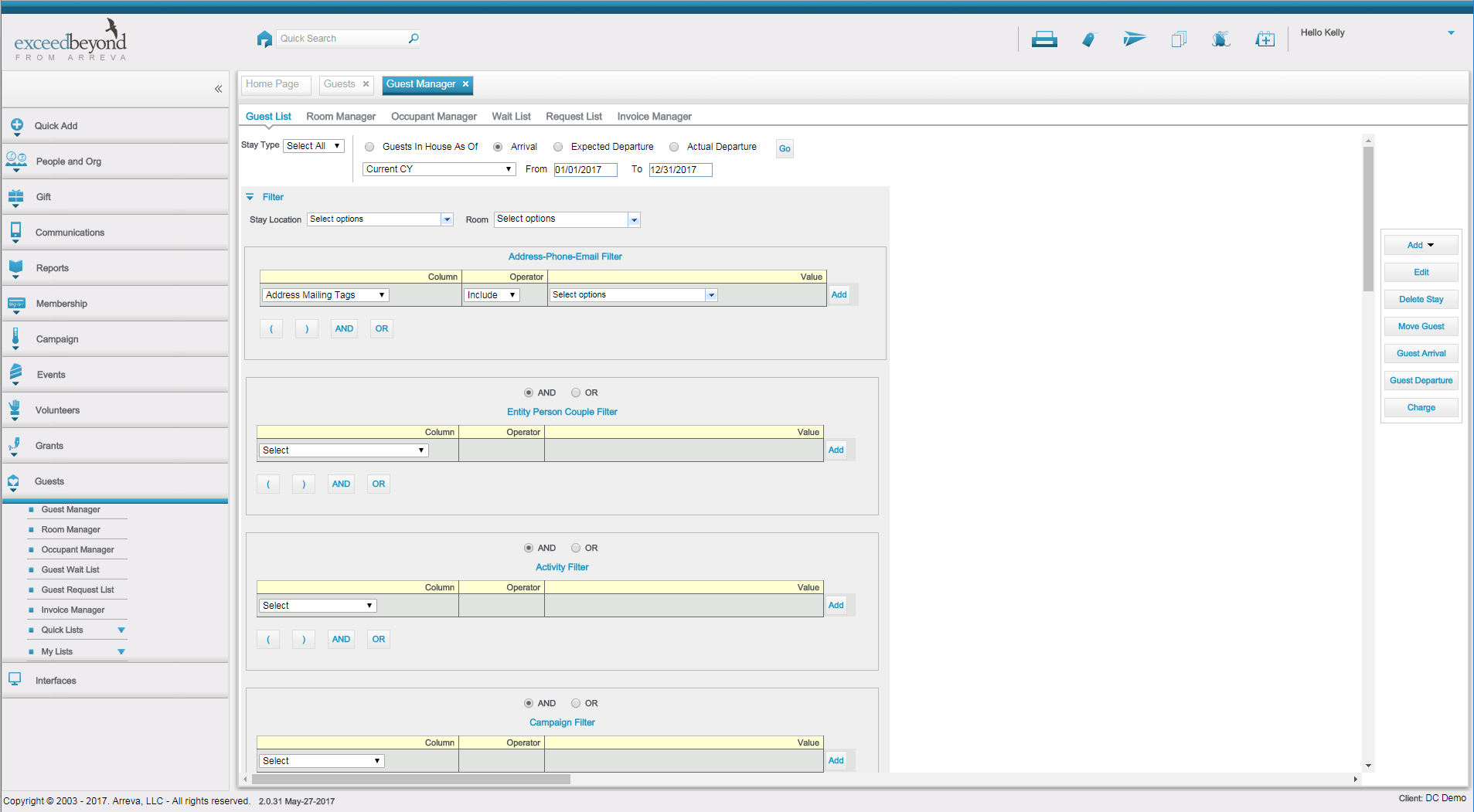
Task: Click the Events icon in sidebar
Action: pos(16,374)
